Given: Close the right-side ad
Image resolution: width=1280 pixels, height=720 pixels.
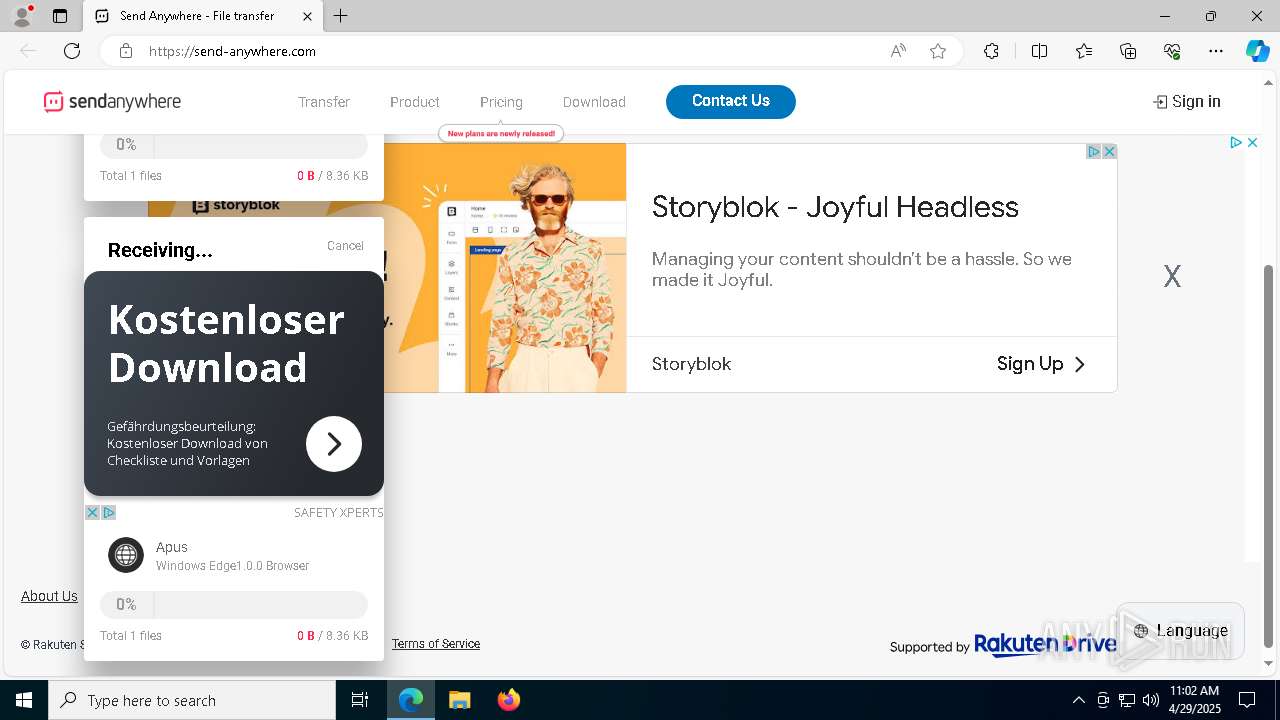Looking at the screenshot, I should (1252, 143).
